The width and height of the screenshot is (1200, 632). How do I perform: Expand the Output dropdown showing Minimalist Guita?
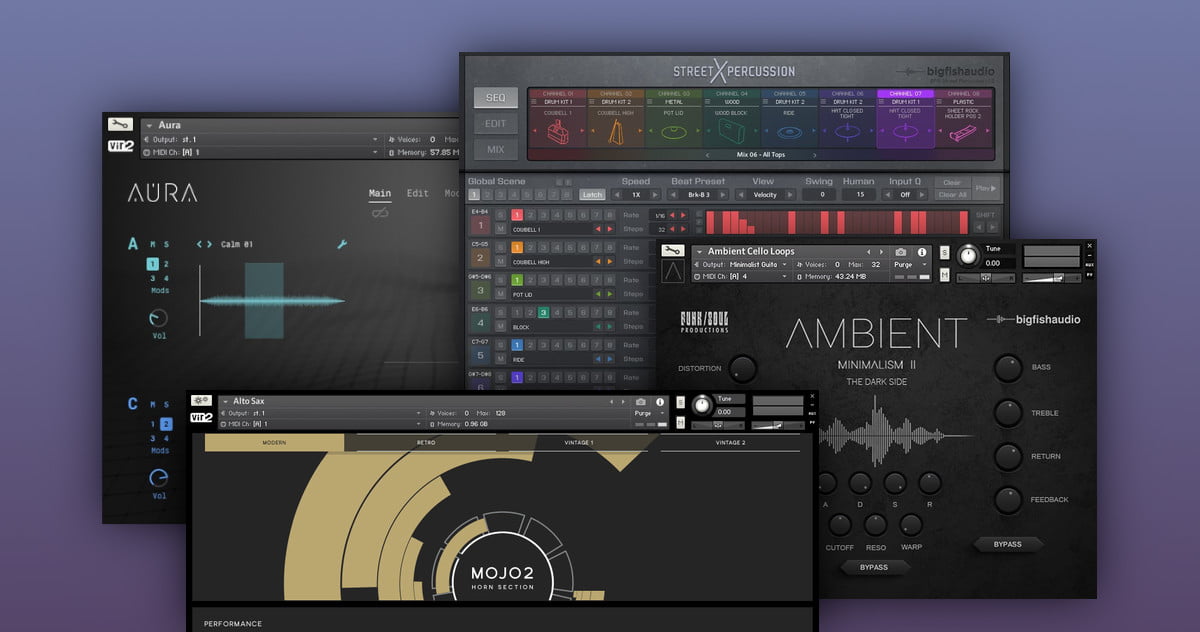785,264
